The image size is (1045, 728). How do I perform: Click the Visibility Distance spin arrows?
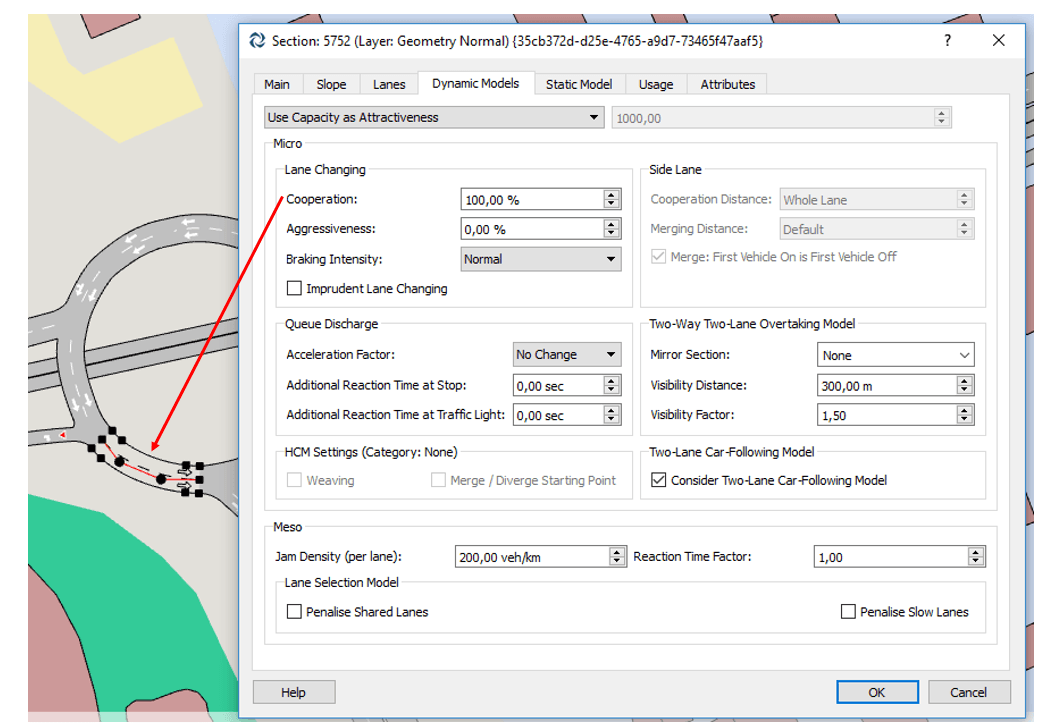click(964, 385)
